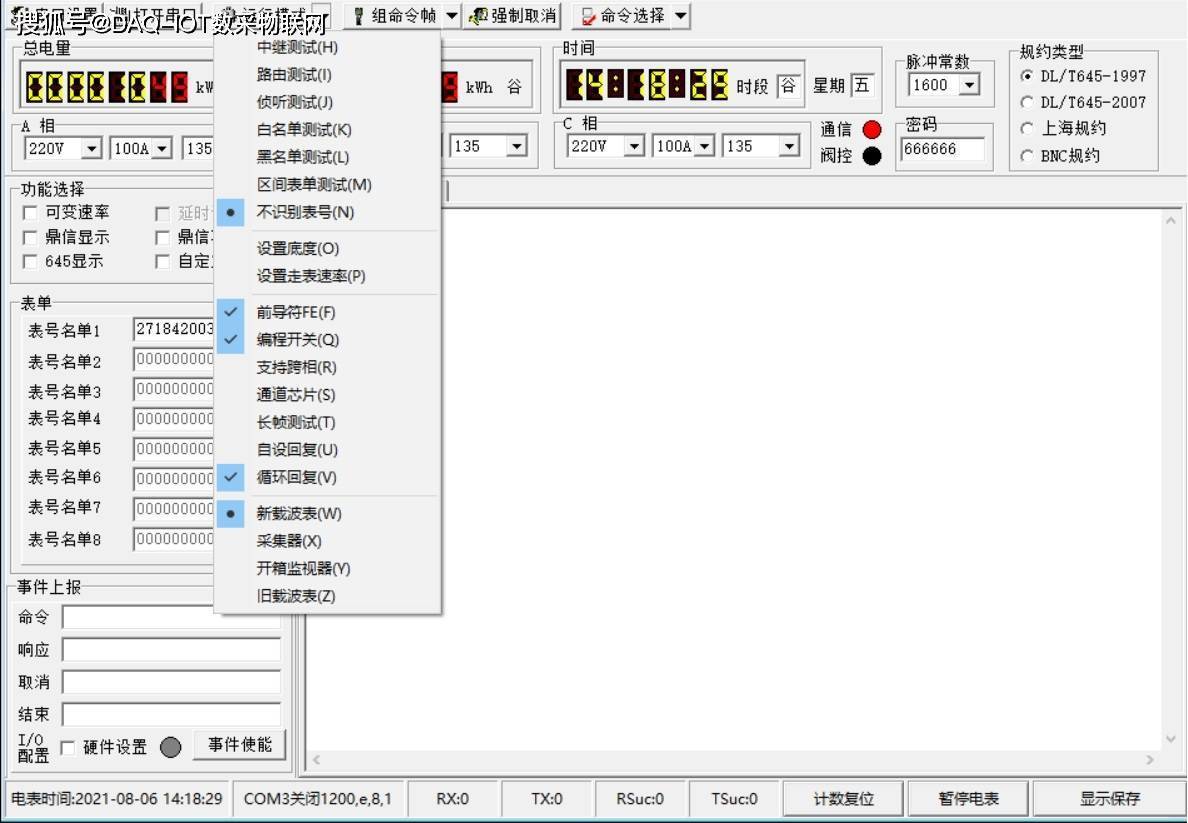Click the 事件使能 button
The height and width of the screenshot is (823, 1188).
[239, 743]
